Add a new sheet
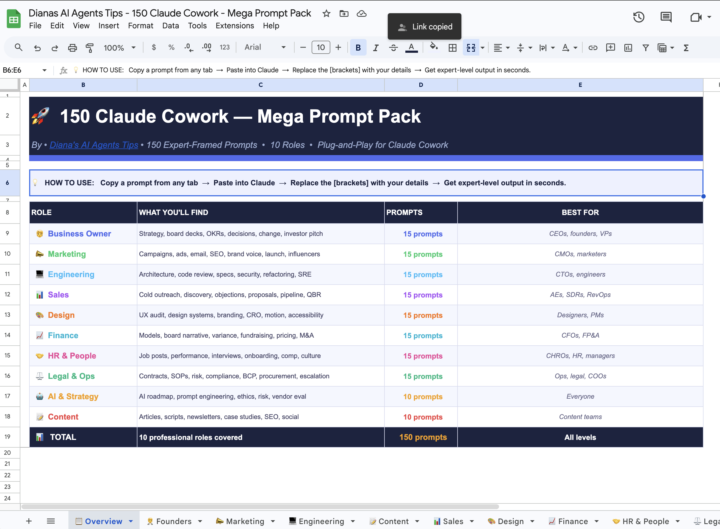Viewport: 720px width, 529px height. [28, 521]
